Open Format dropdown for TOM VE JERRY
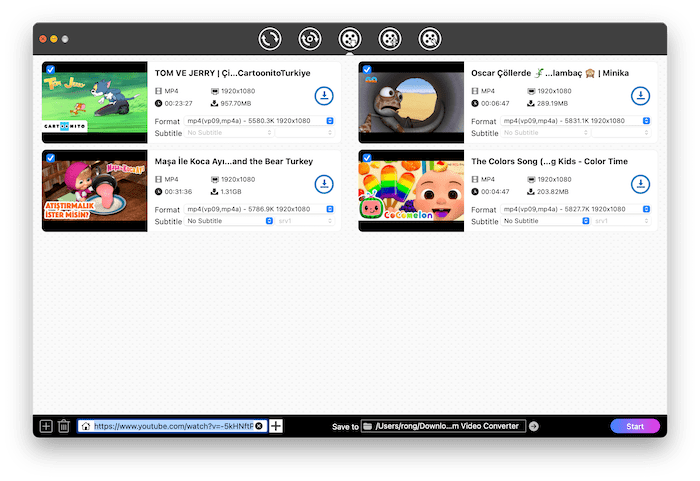The height and width of the screenshot is (481, 700). click(259, 121)
